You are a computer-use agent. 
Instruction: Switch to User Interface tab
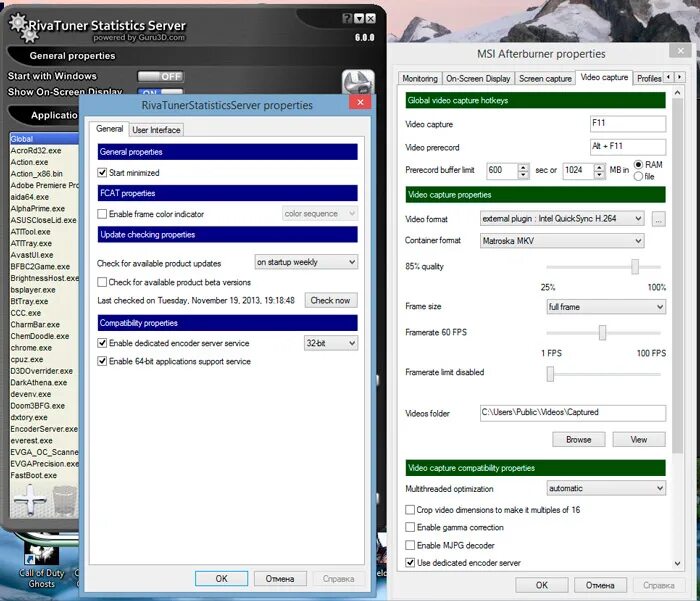156,130
